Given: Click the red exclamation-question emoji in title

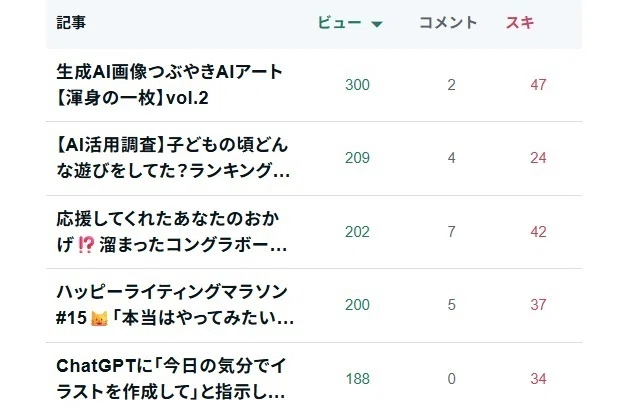Looking at the screenshot, I should [86, 245].
